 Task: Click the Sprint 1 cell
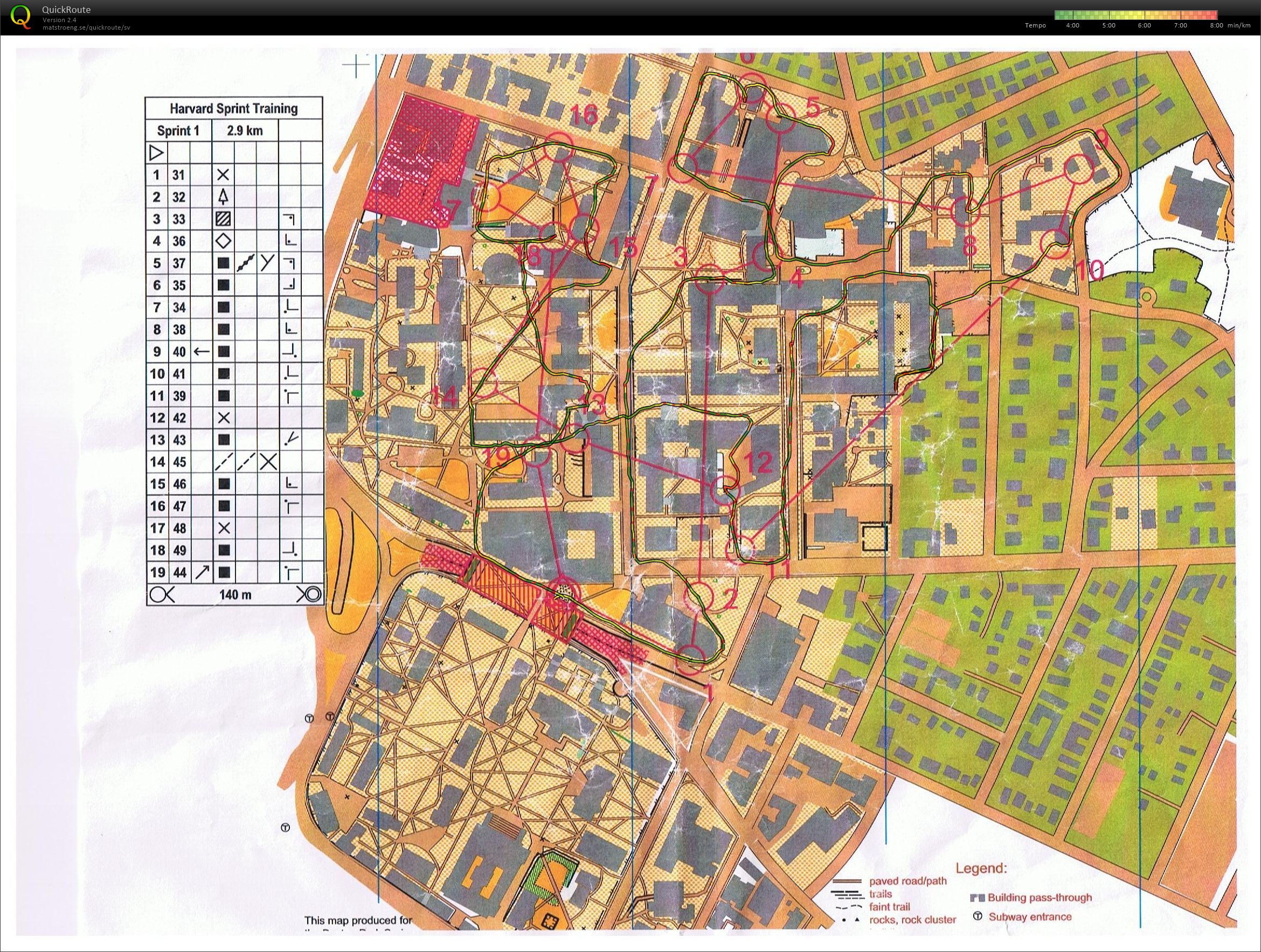(x=178, y=130)
